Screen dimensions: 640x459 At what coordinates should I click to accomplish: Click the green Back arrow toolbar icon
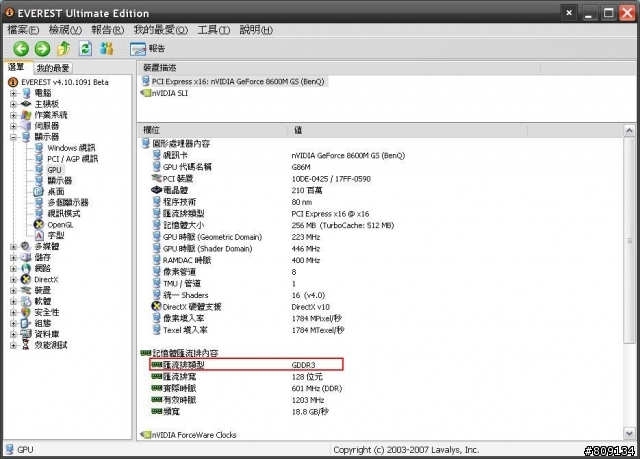21,49
